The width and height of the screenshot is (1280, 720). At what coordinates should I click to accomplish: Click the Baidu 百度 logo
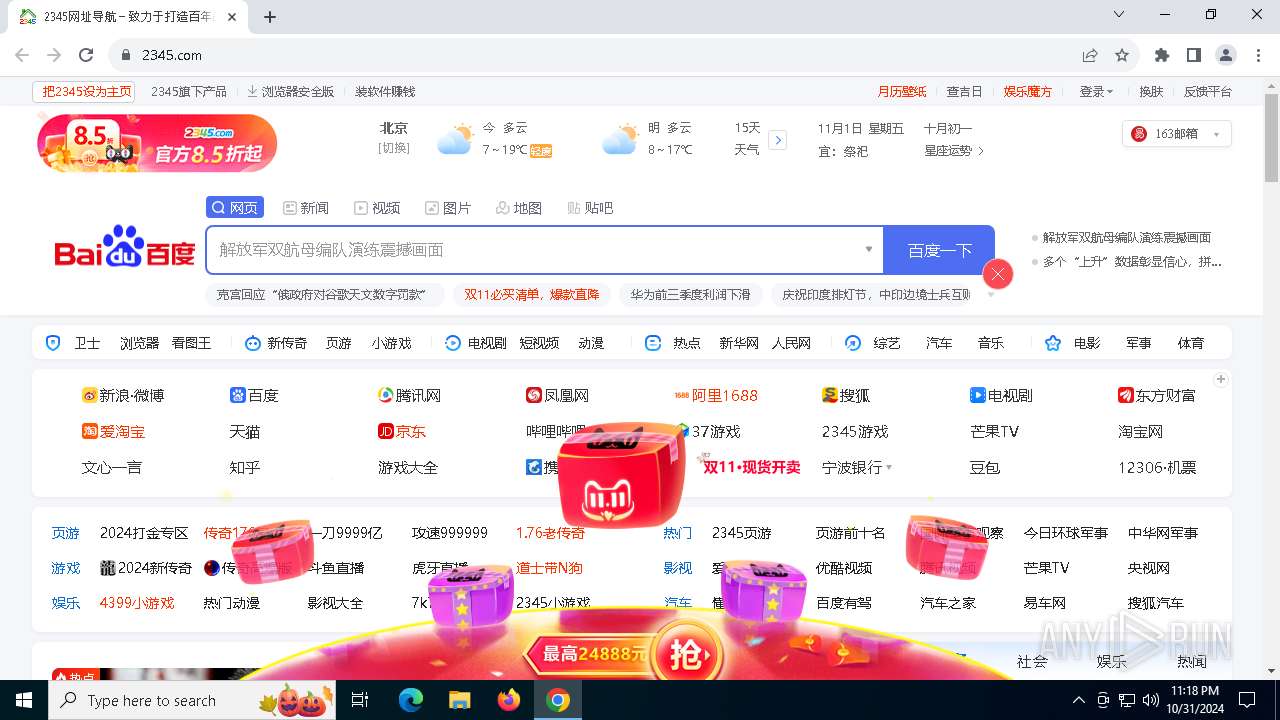click(124, 247)
